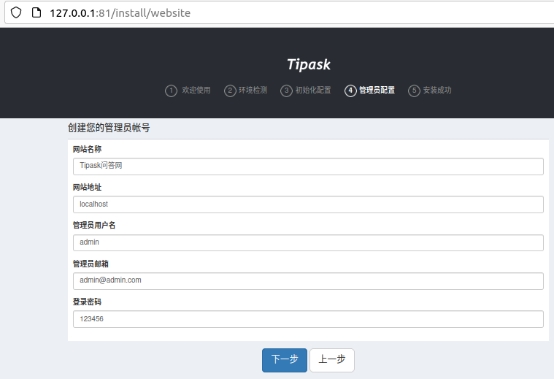Select step 1 欢迎使用
The image size is (554, 379).
[x=188, y=90]
